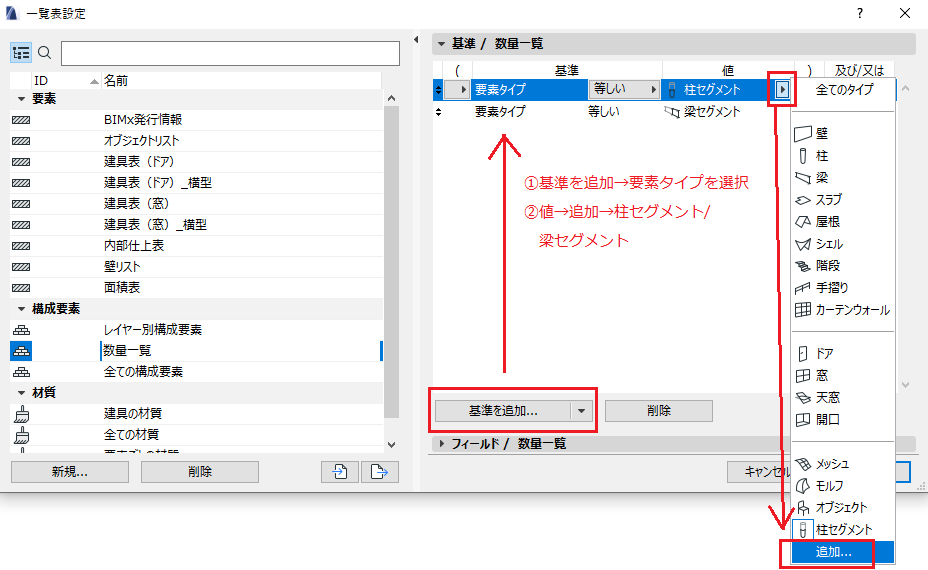This screenshot has width=928, height=570.
Task: Click the 削除 button beside 基準を追加
Action: point(659,411)
